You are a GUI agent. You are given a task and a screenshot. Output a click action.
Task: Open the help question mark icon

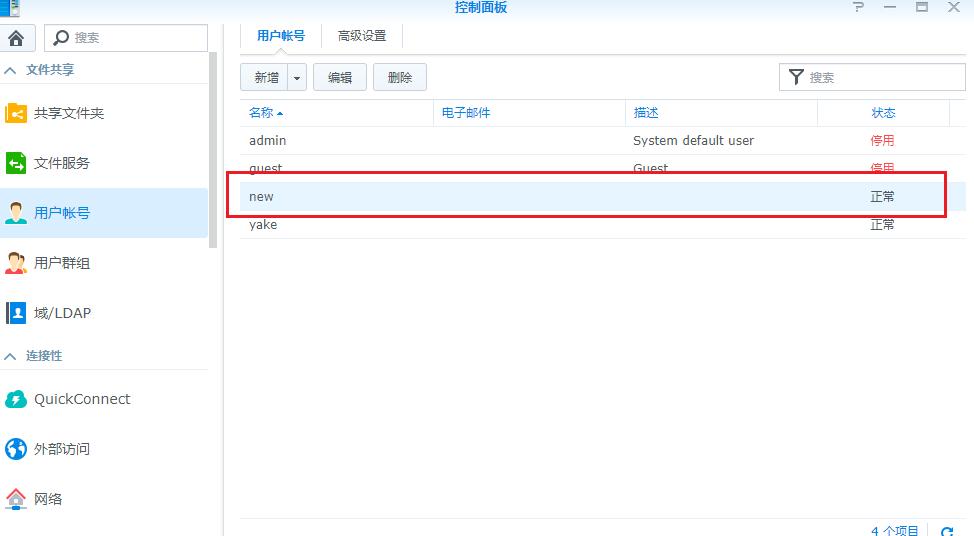point(858,7)
